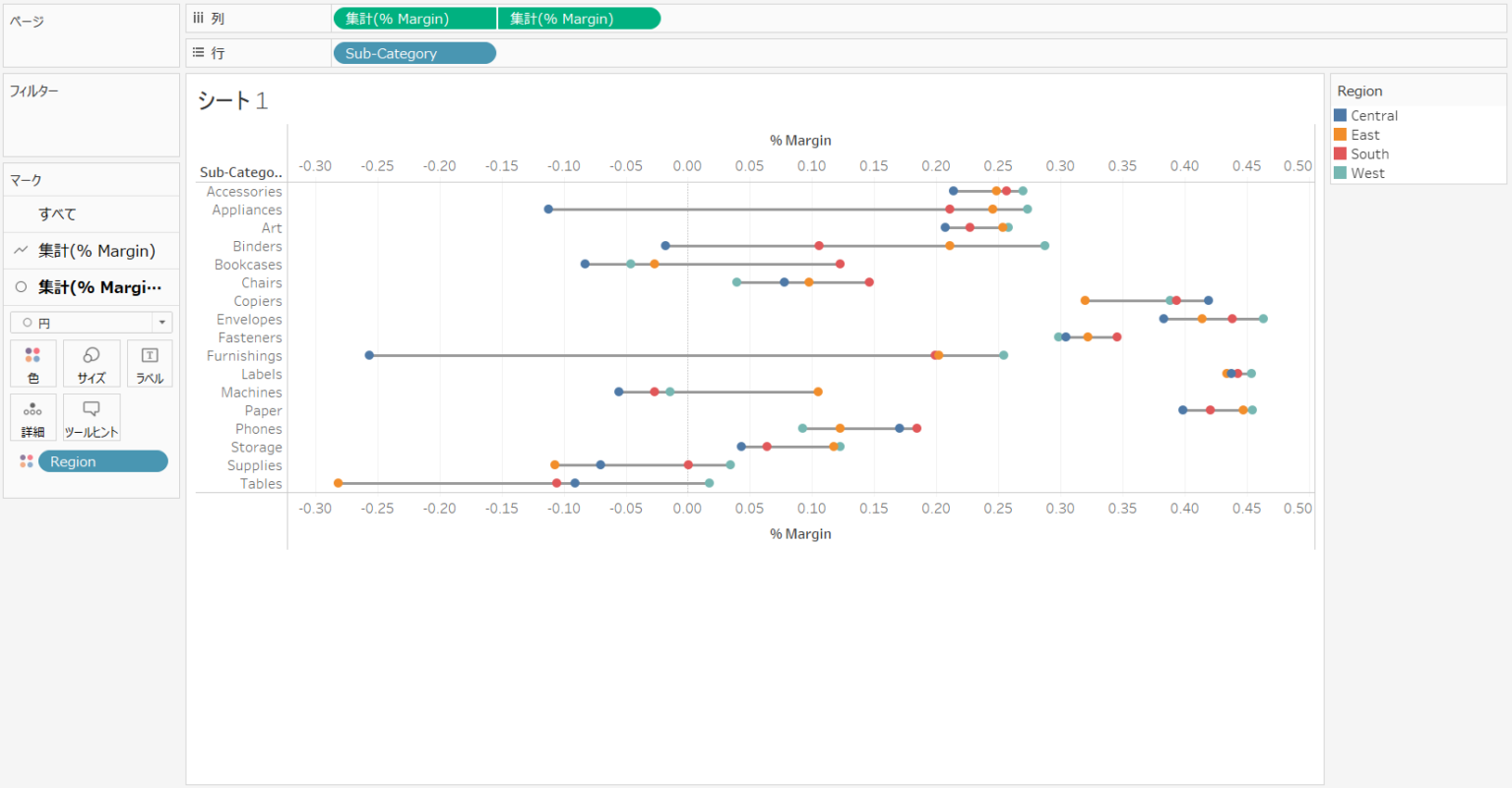Select the line mark icon beside first 集計(% Margin)
Viewport: 1512px width, 788px height.
pyautogui.click(x=19, y=250)
